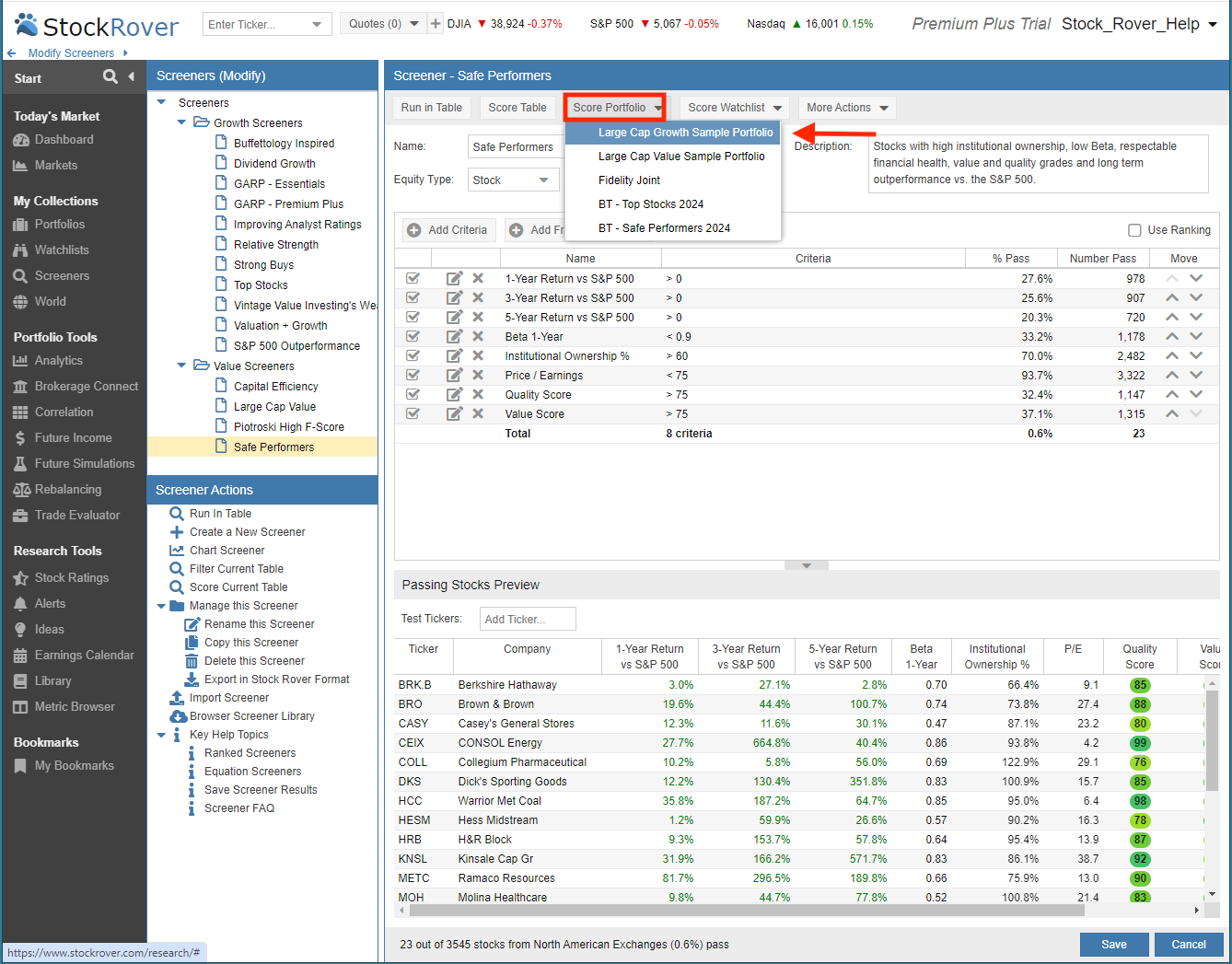Open the Ideas lightbulb icon
This screenshot has height=964, width=1232.
click(21, 630)
